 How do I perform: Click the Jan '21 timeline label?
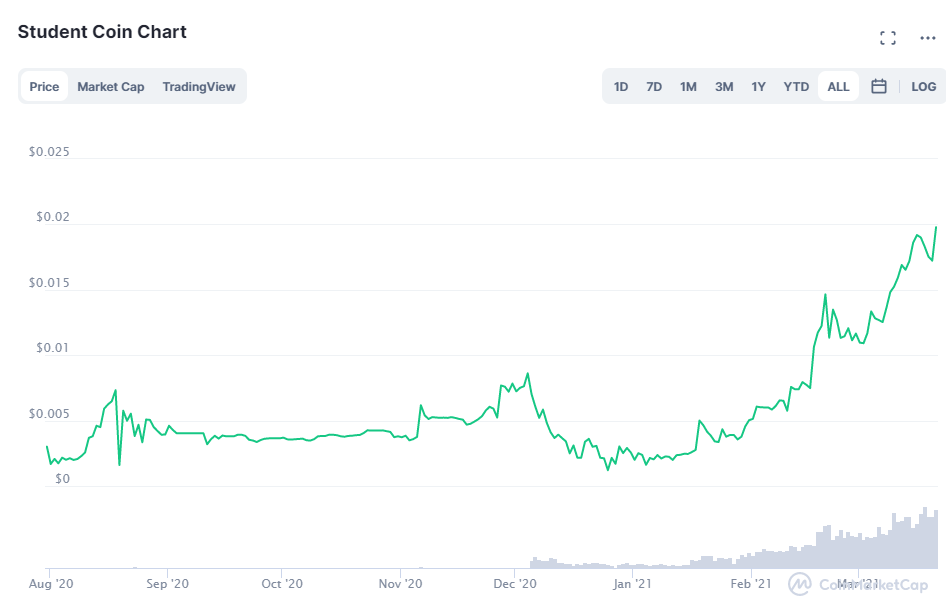point(632,584)
